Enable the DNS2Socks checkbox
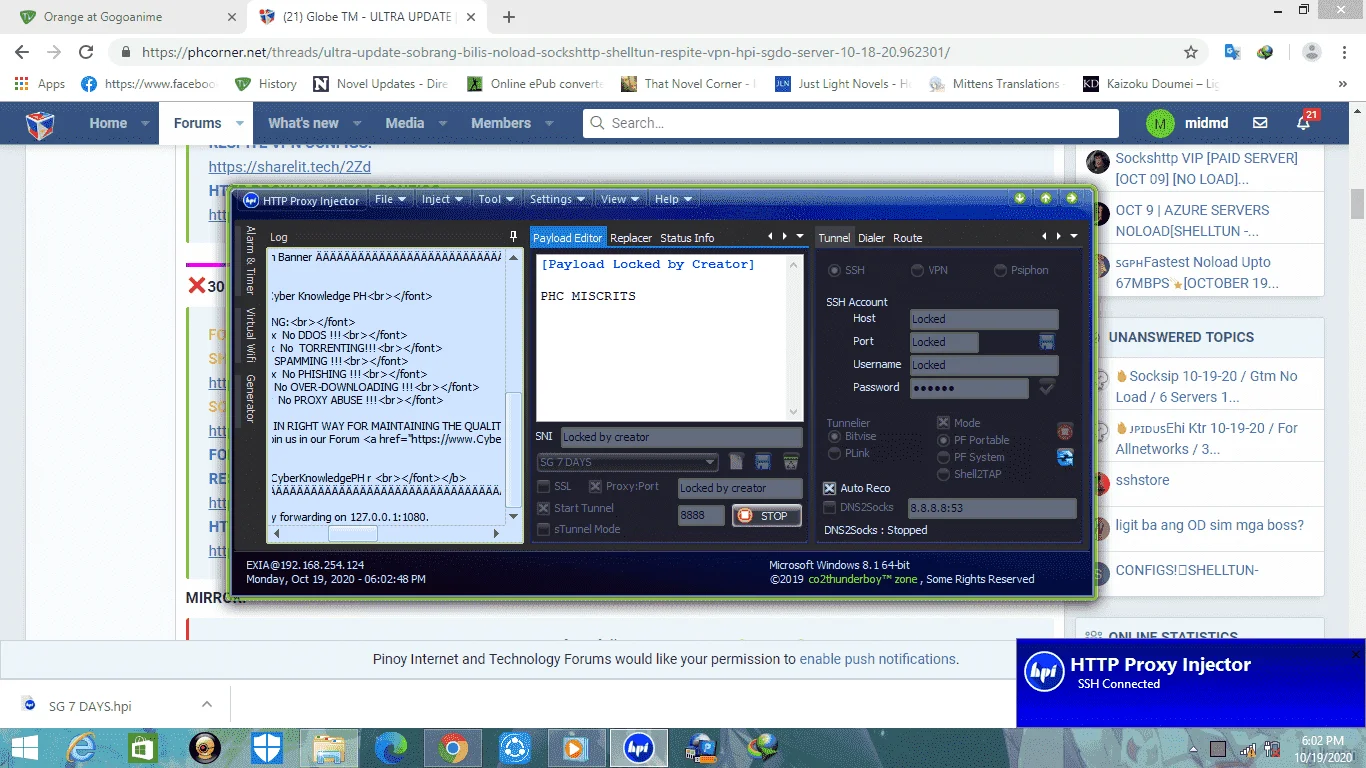Screen dimensions: 1366x768 [x=829, y=507]
